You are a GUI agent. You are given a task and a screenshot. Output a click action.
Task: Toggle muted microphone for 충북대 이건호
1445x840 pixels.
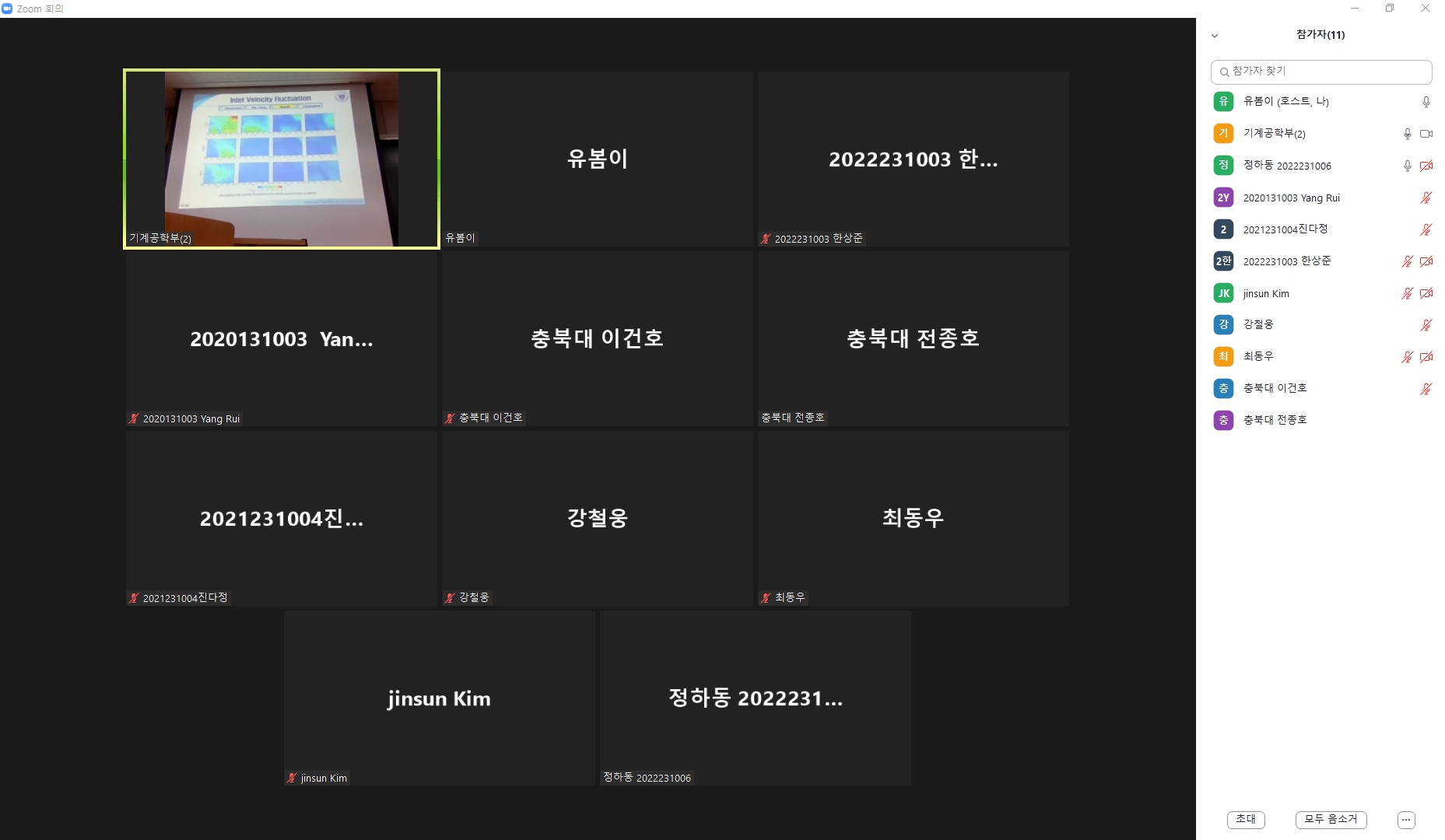1426,389
